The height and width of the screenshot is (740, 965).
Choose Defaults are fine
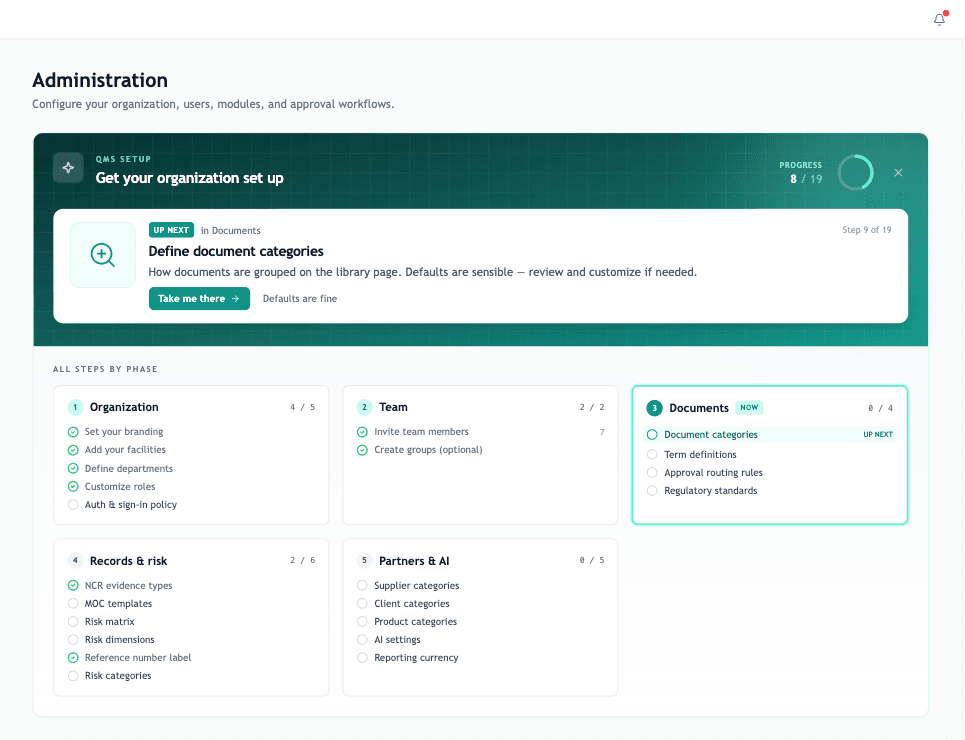tap(300, 299)
